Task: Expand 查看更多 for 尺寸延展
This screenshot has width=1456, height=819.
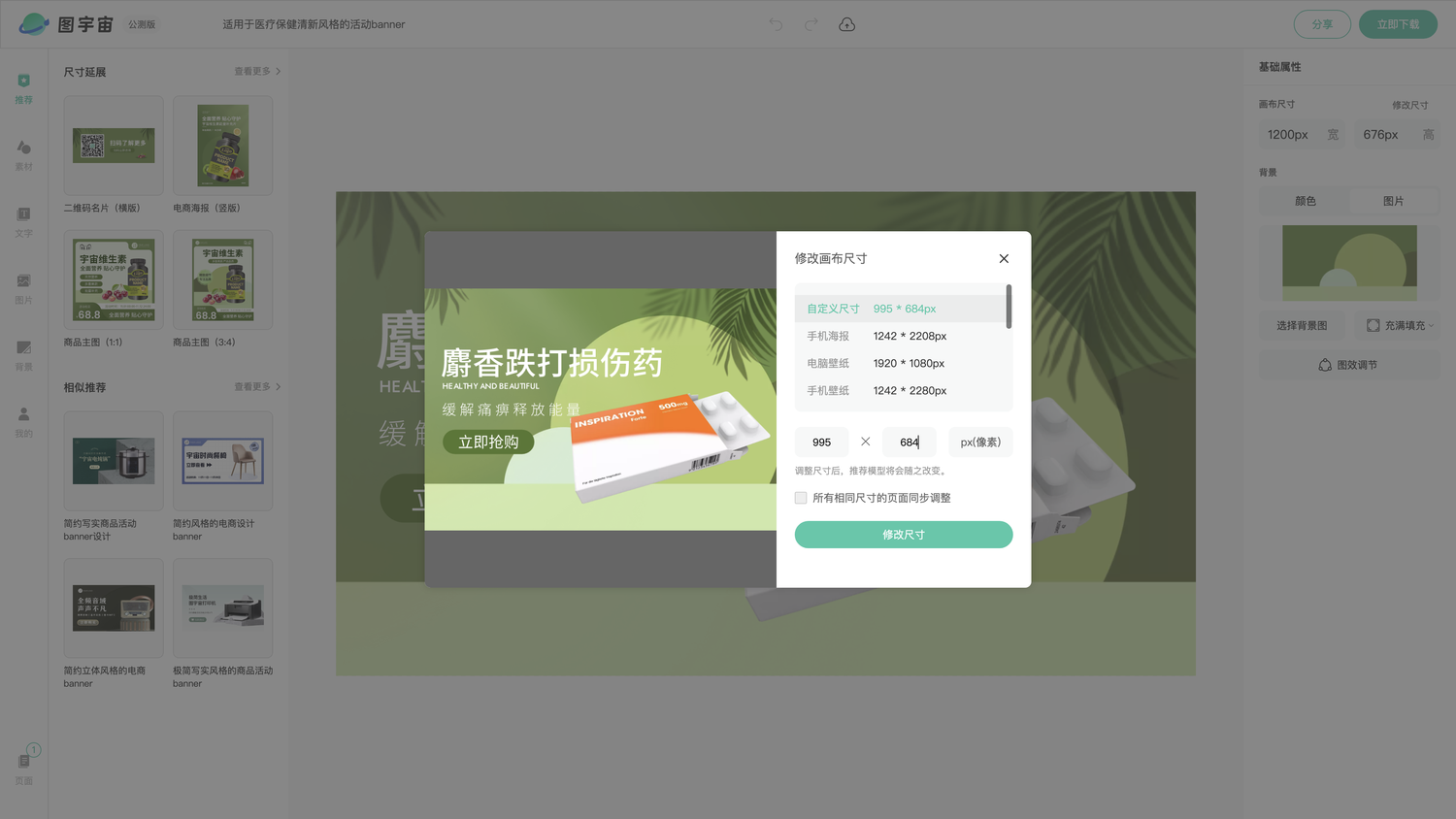Action: [x=257, y=71]
